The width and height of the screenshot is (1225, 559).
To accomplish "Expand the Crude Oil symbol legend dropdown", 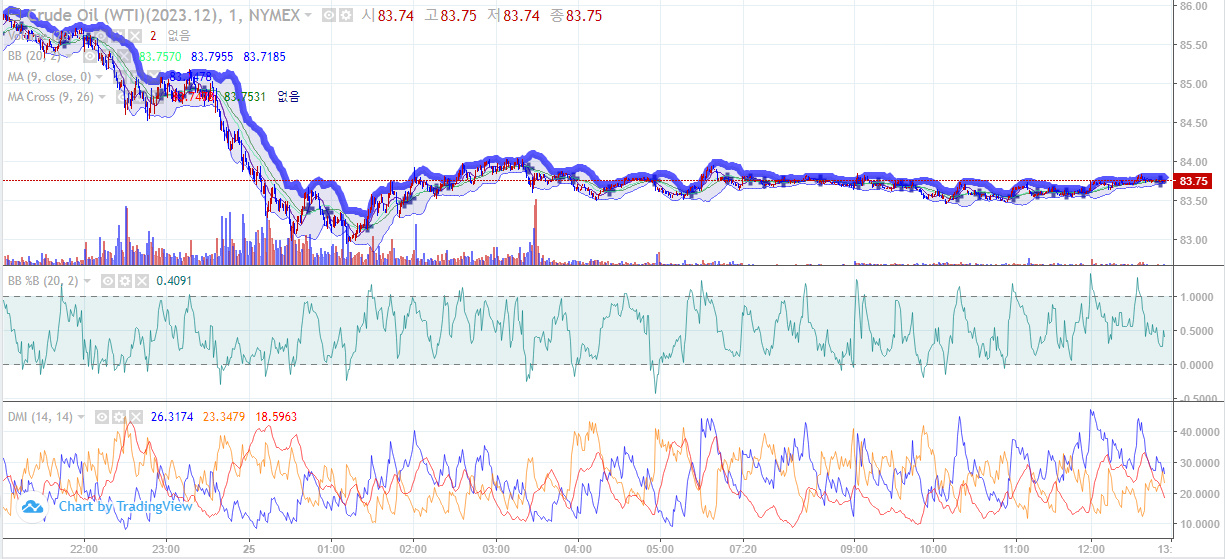I will point(308,16).
